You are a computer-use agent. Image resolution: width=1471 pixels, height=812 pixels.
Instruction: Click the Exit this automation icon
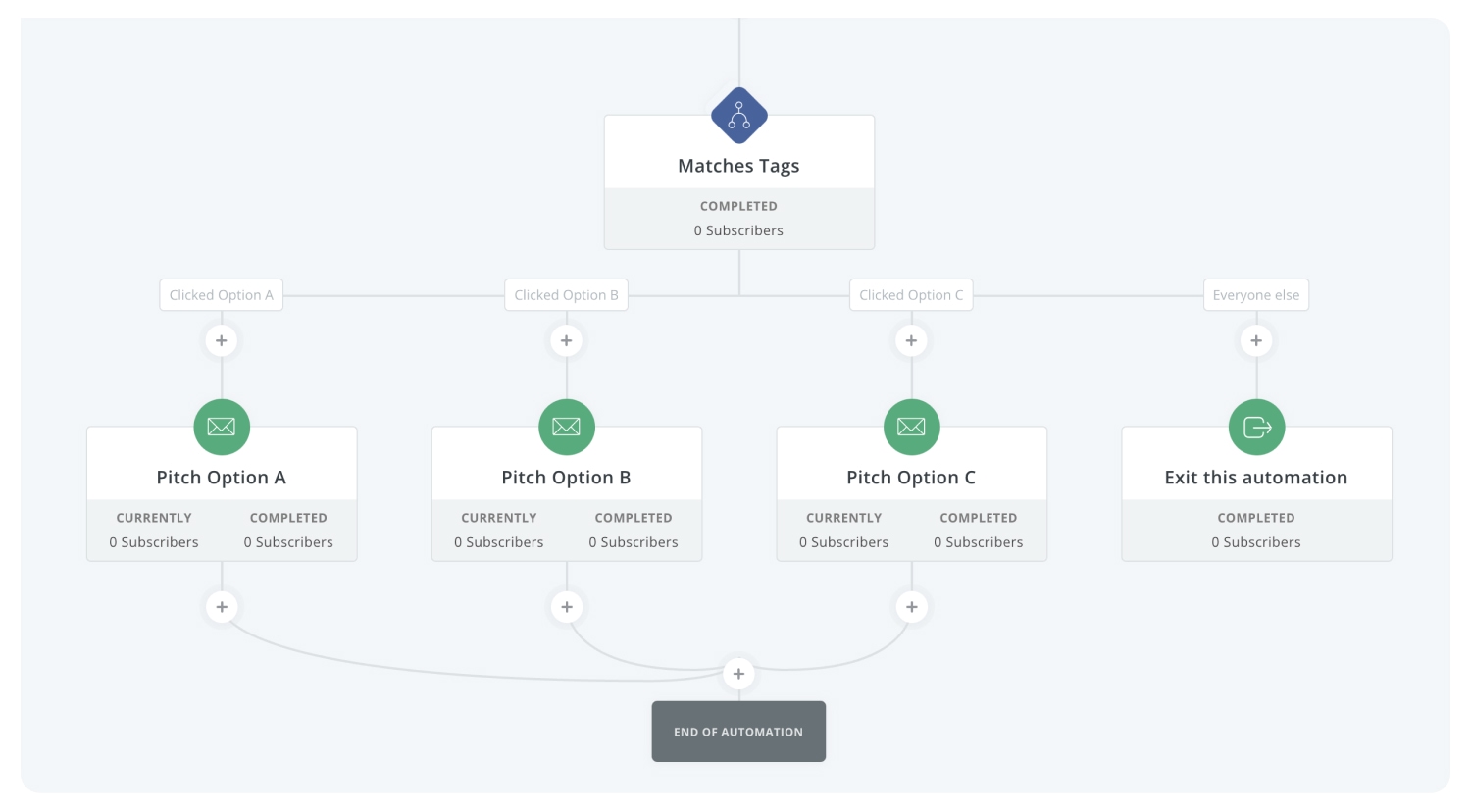1257,427
